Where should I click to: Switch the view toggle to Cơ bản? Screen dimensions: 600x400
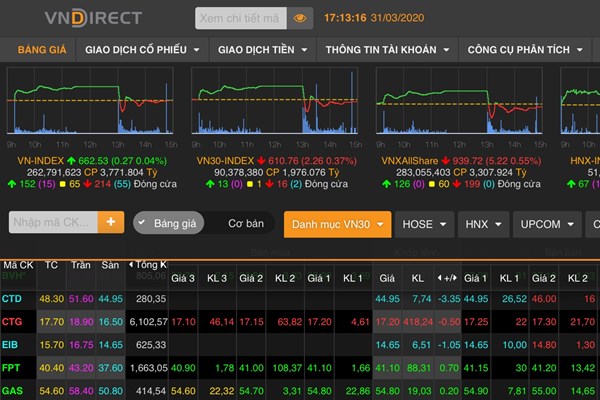click(x=245, y=223)
